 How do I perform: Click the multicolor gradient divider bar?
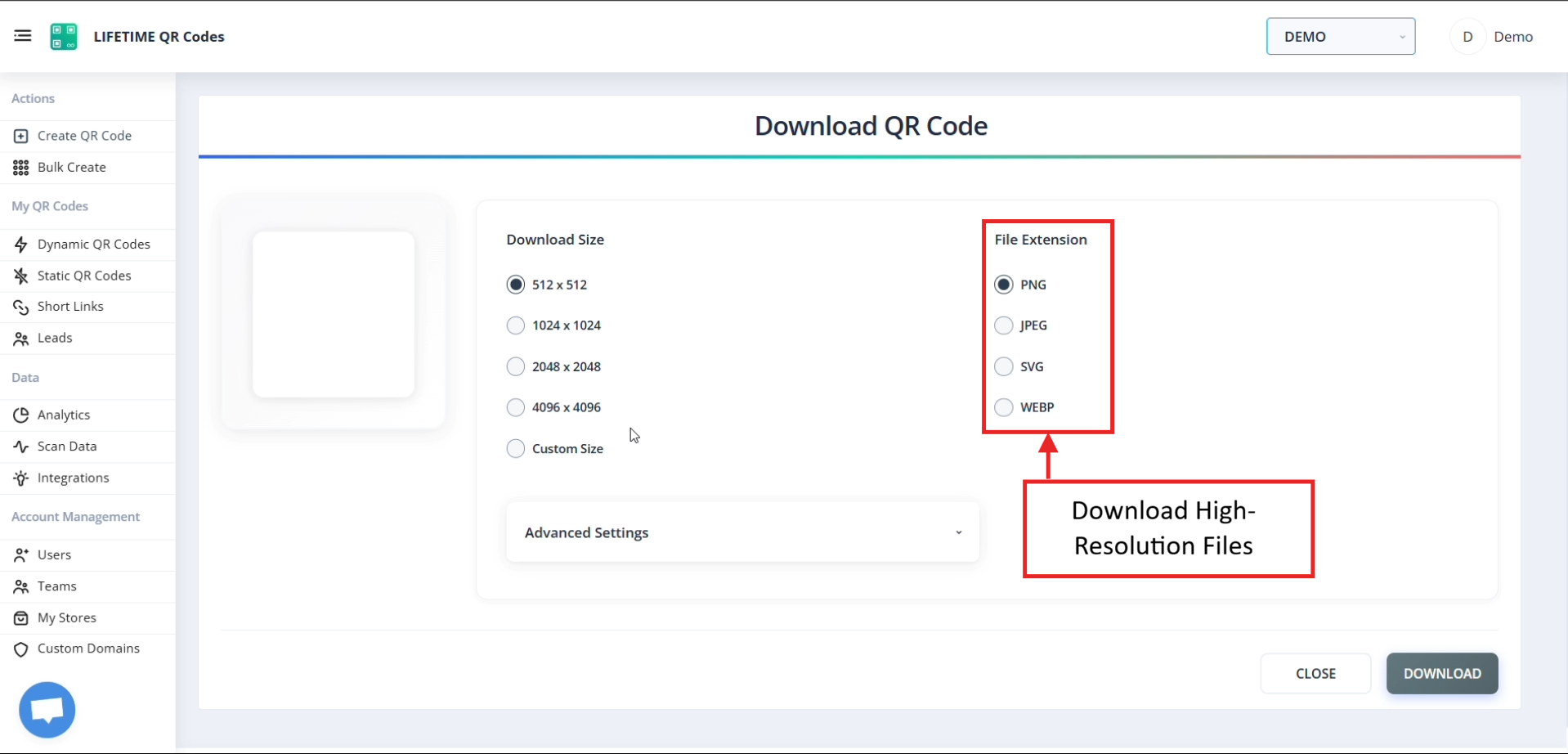858,156
